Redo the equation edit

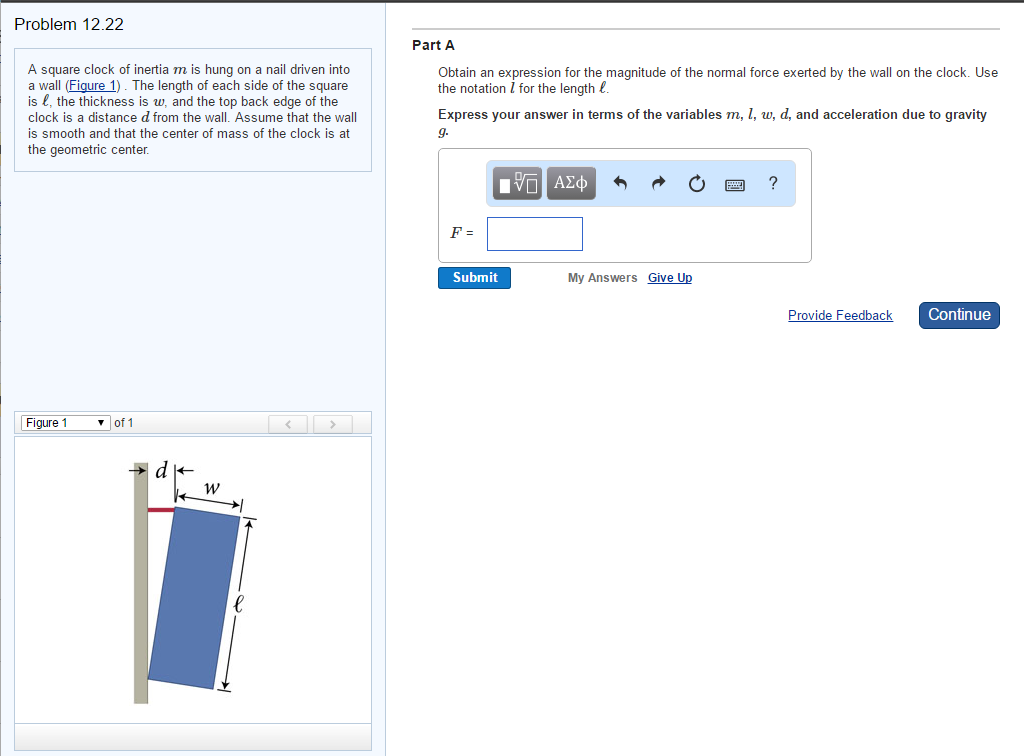coord(658,183)
